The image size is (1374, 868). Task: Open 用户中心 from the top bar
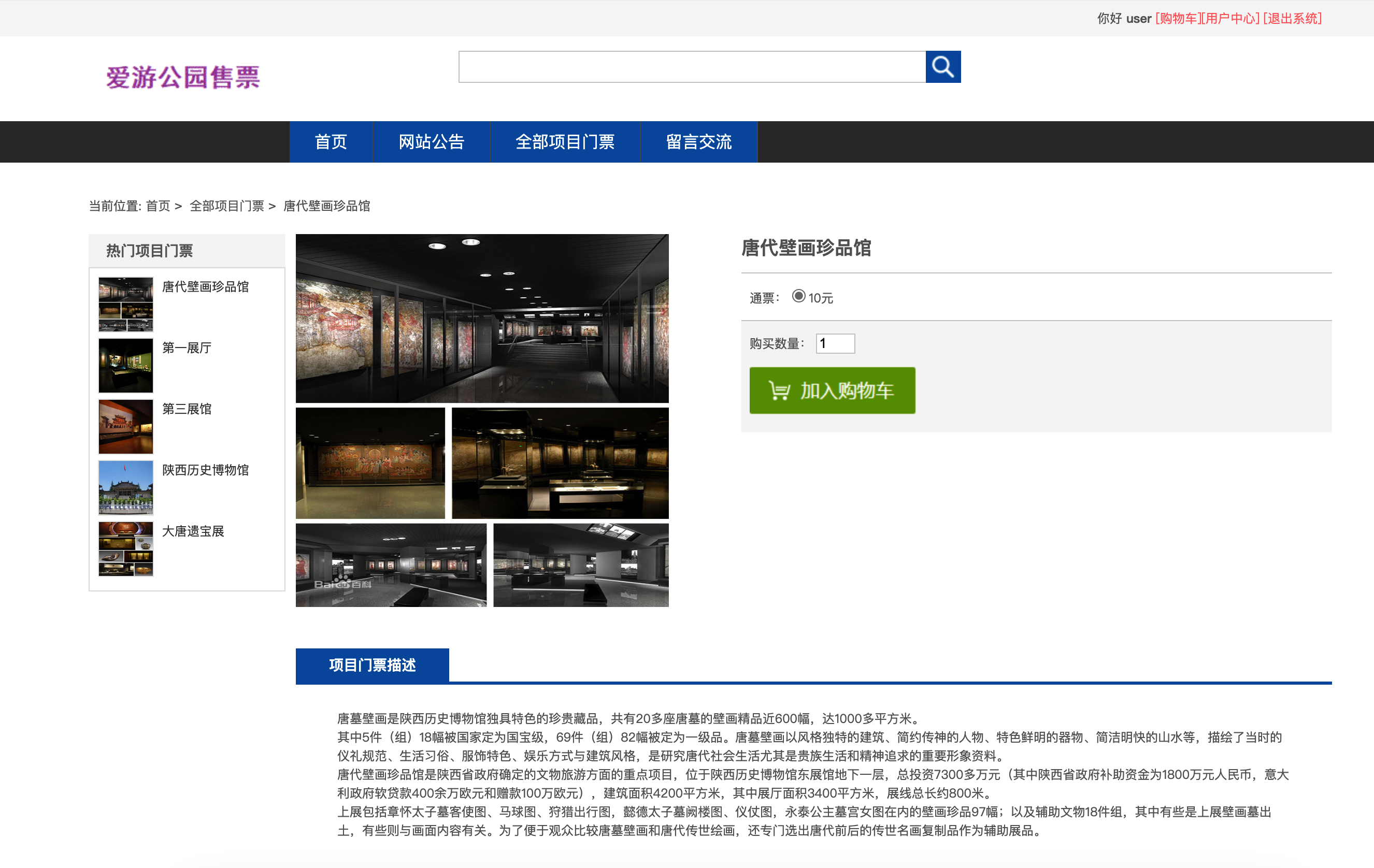click(x=1230, y=18)
